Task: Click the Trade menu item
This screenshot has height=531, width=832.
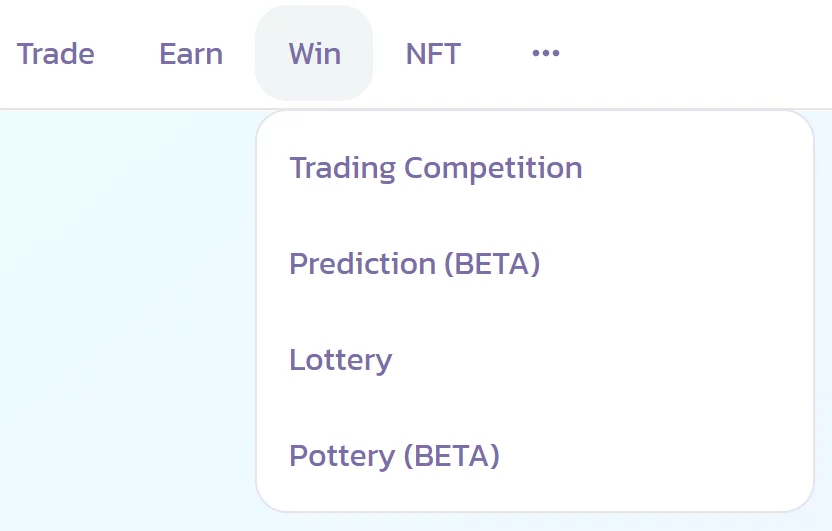Action: tap(56, 54)
